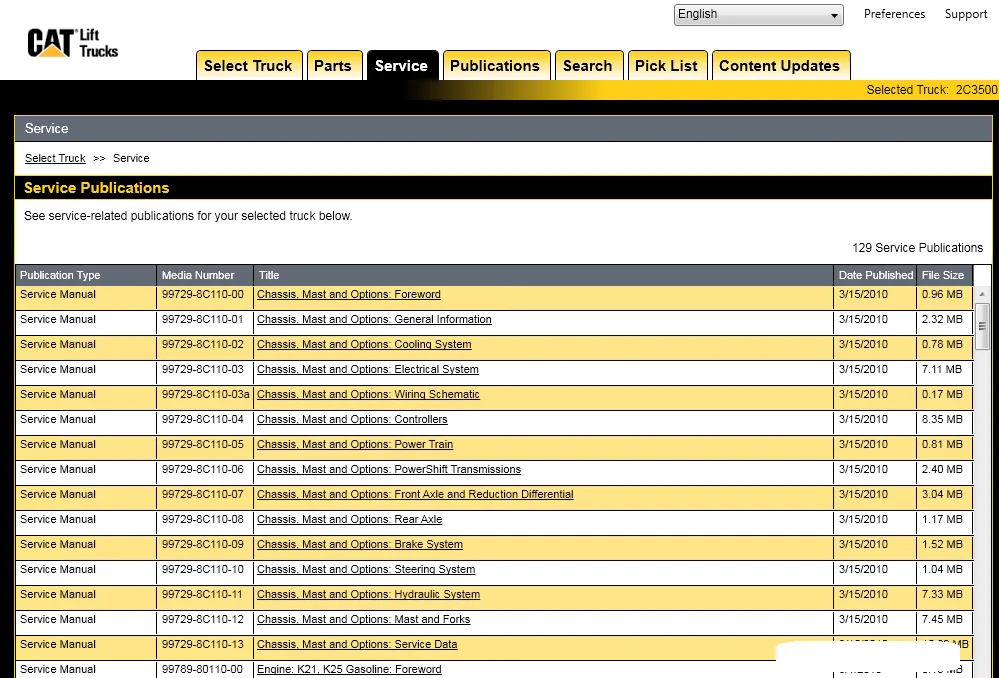
Task: Click media number 99729-8C110-03a
Action: pyautogui.click(x=205, y=394)
